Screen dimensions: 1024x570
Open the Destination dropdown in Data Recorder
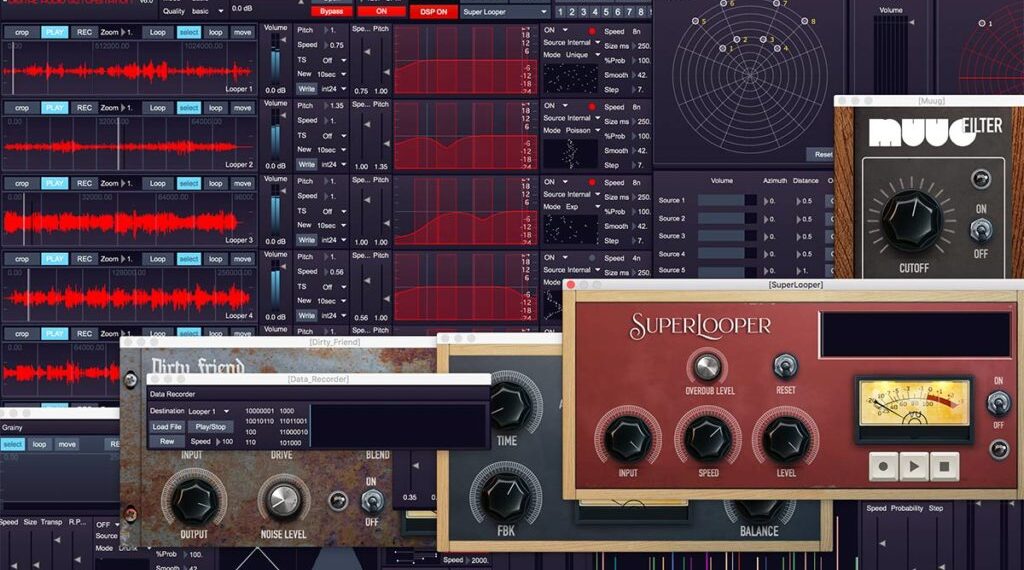tap(209, 411)
